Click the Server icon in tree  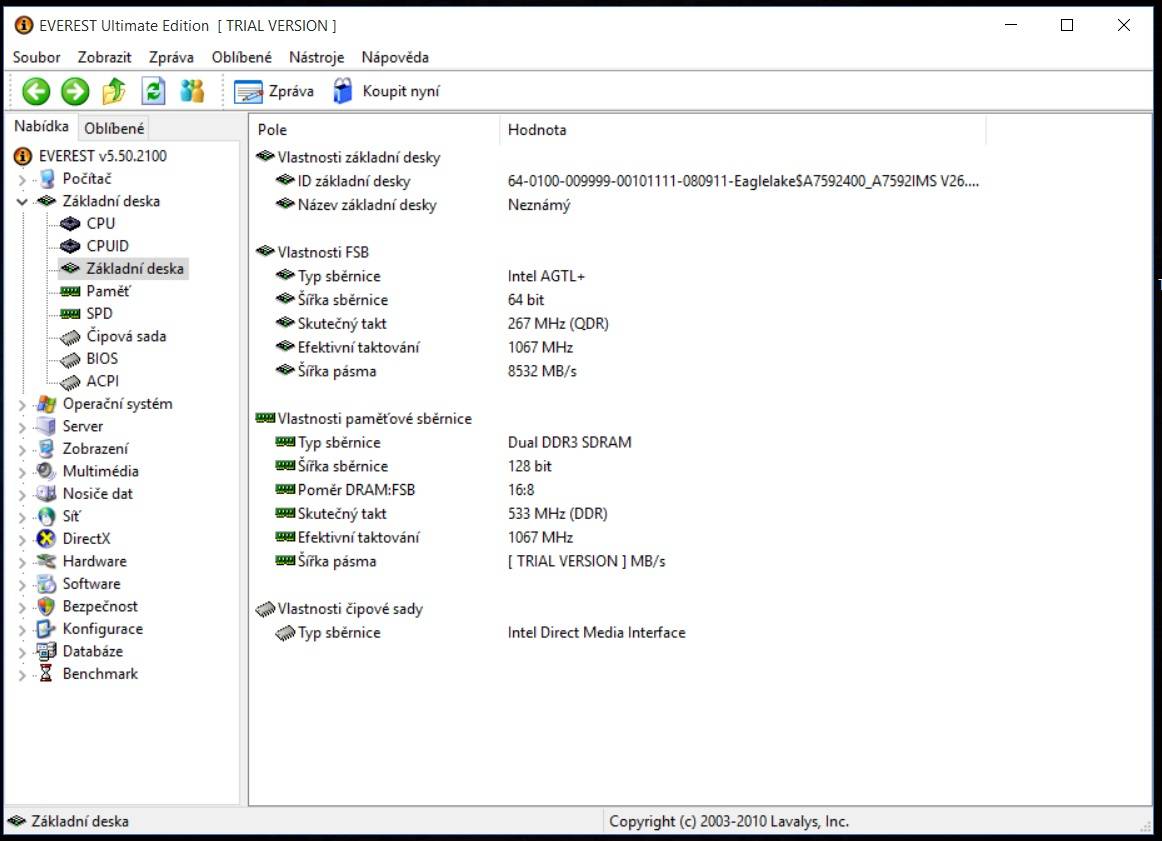coord(46,426)
